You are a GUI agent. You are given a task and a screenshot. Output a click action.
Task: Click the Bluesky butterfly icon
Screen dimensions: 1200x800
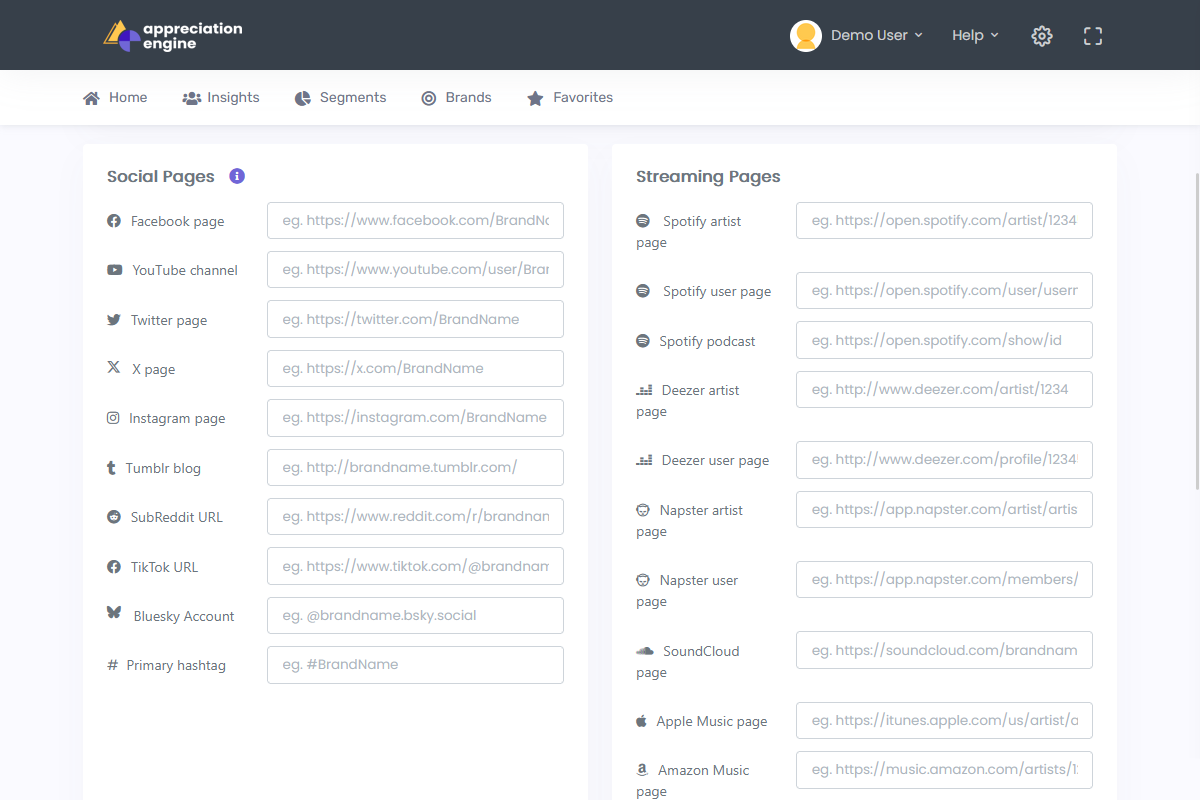114,612
